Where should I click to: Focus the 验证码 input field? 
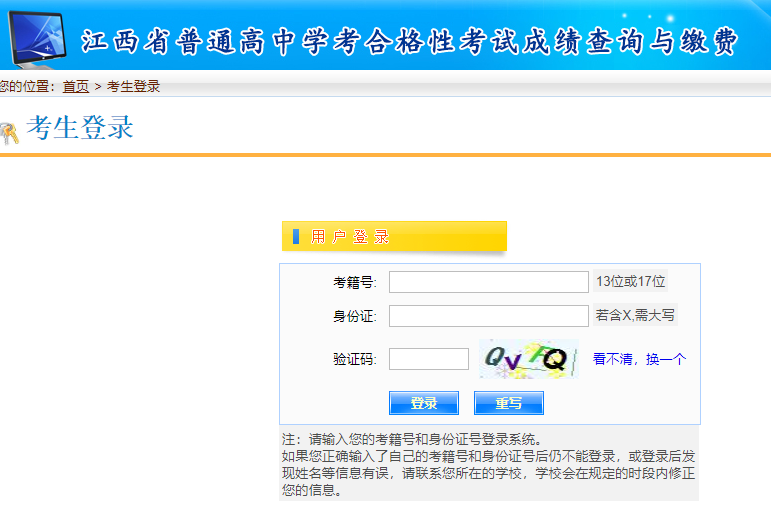(428, 359)
